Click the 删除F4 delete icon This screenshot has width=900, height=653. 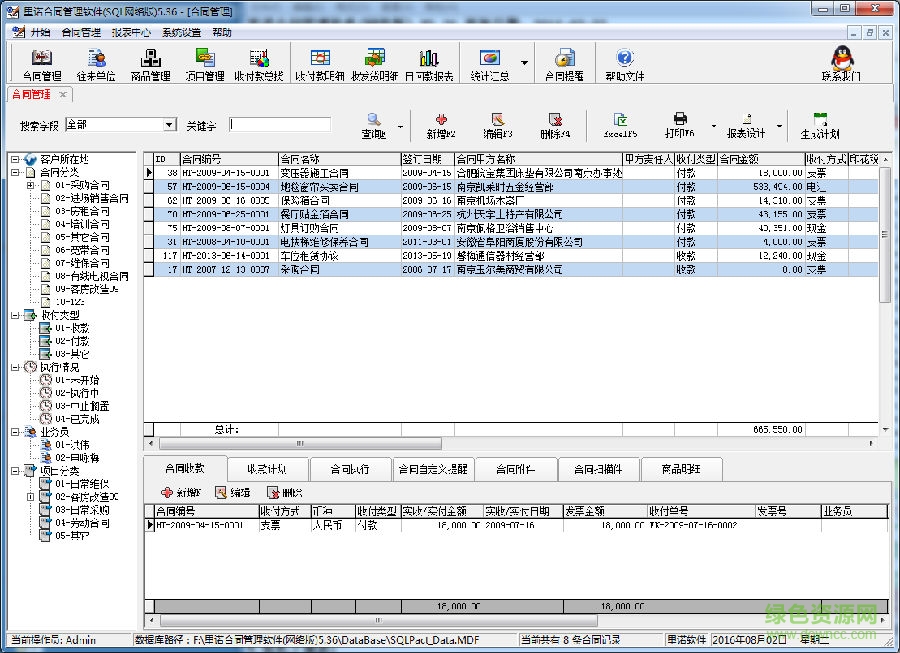pyautogui.click(x=554, y=125)
